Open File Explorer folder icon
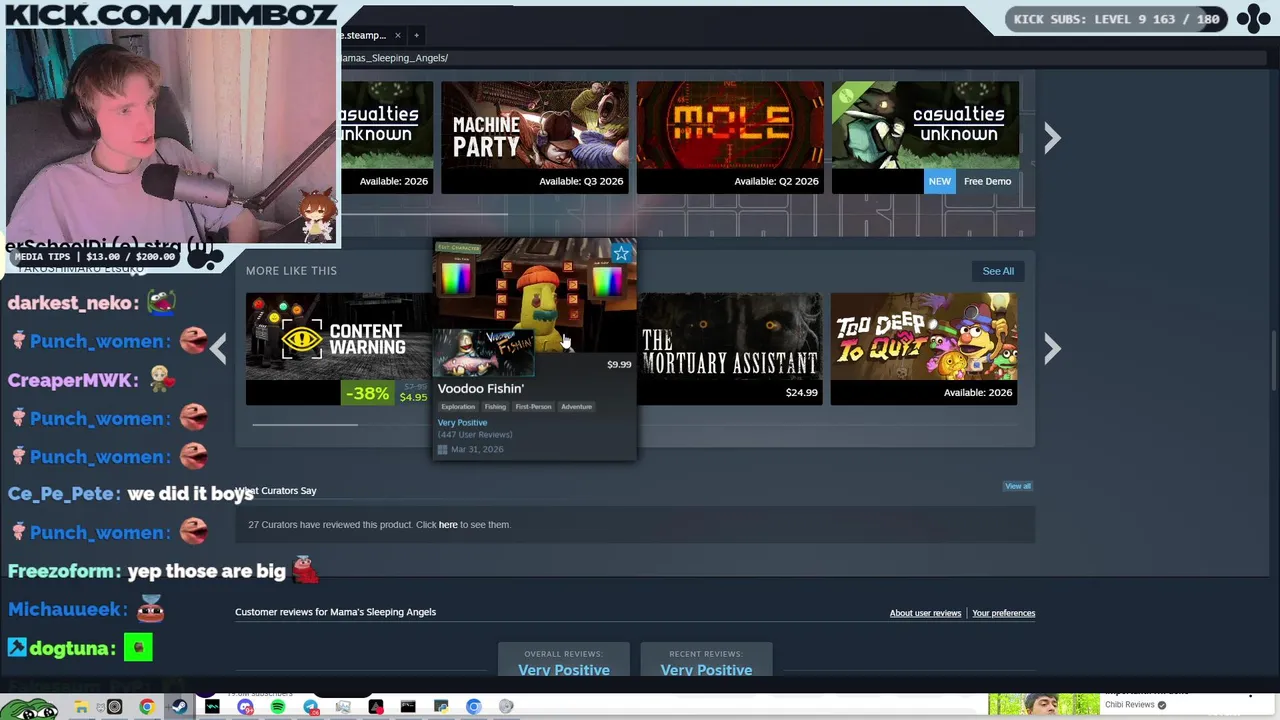 (81, 707)
